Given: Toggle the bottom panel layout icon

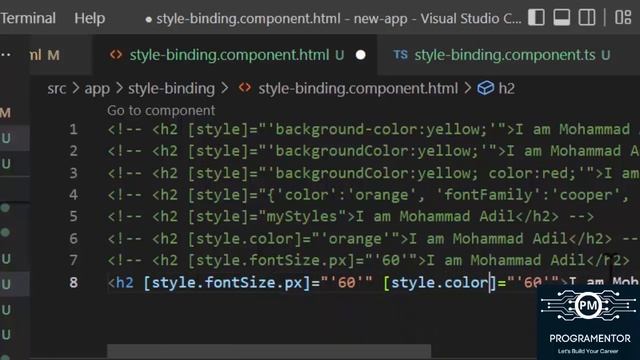Looking at the screenshot, I should point(562,18).
